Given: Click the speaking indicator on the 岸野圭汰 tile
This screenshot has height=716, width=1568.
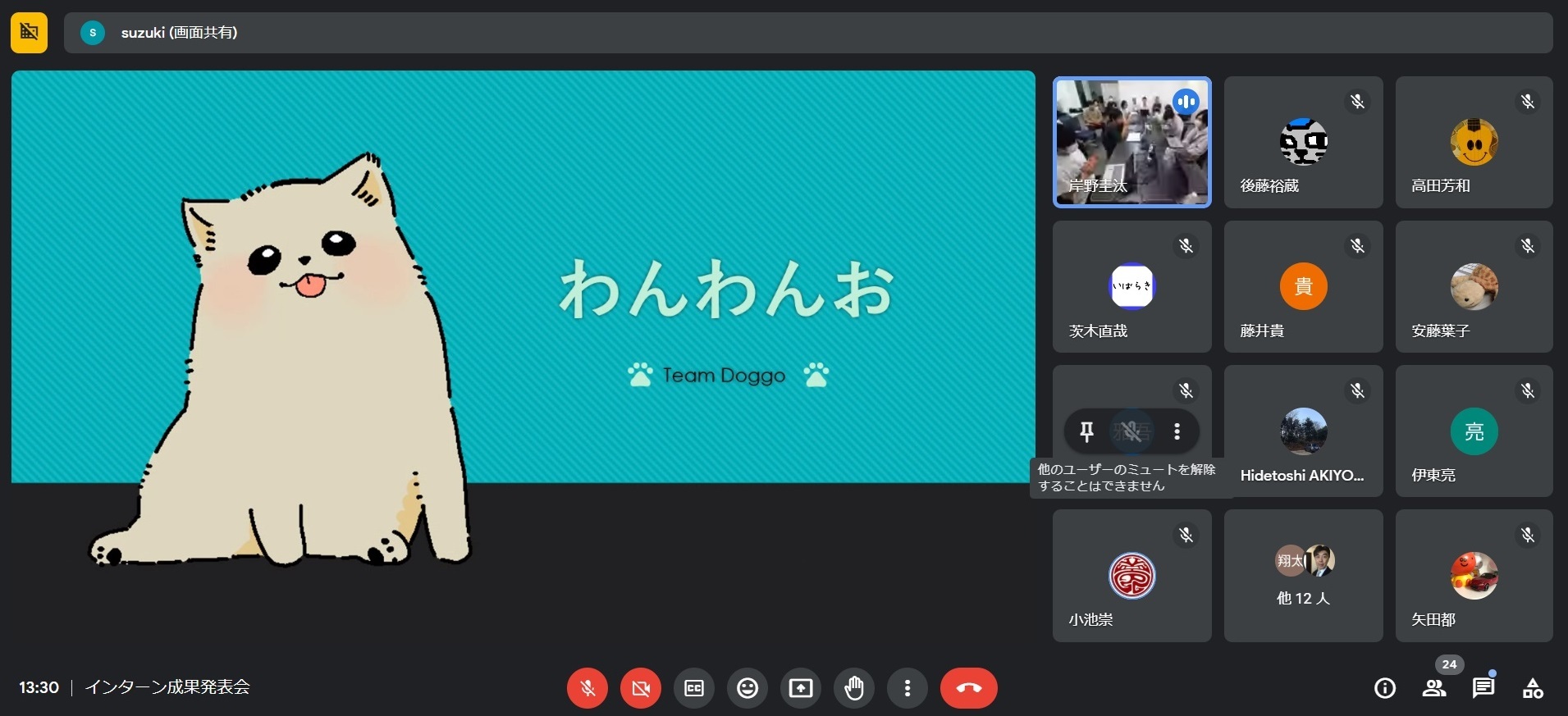Looking at the screenshot, I should [x=1186, y=102].
